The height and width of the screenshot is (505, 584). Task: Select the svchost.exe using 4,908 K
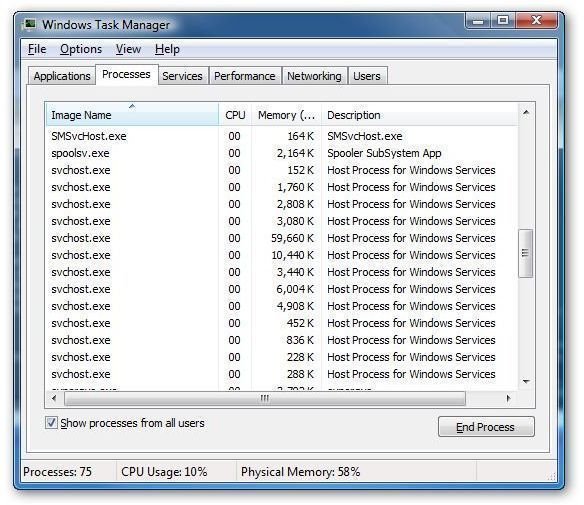coord(282,306)
